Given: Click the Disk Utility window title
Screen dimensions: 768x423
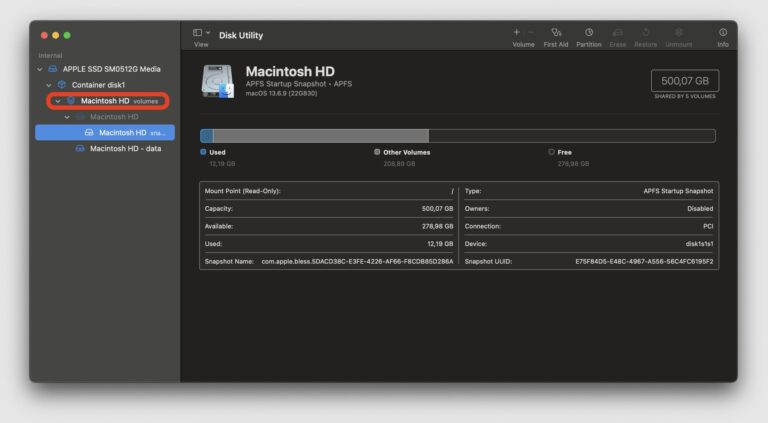Looking at the screenshot, I should tap(241, 35).
